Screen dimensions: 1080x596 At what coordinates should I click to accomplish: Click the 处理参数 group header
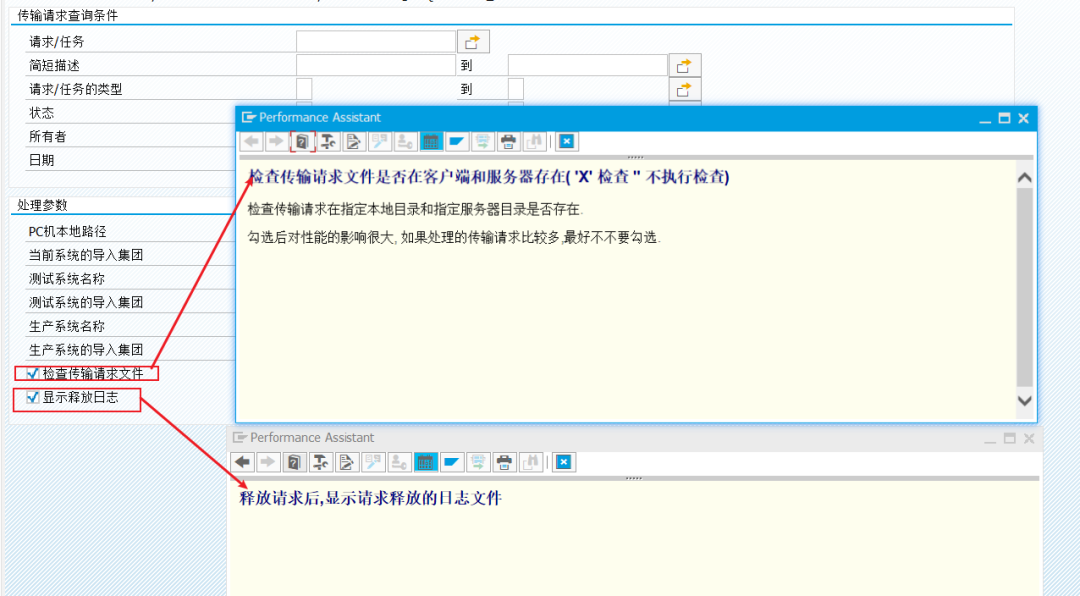tap(42, 205)
